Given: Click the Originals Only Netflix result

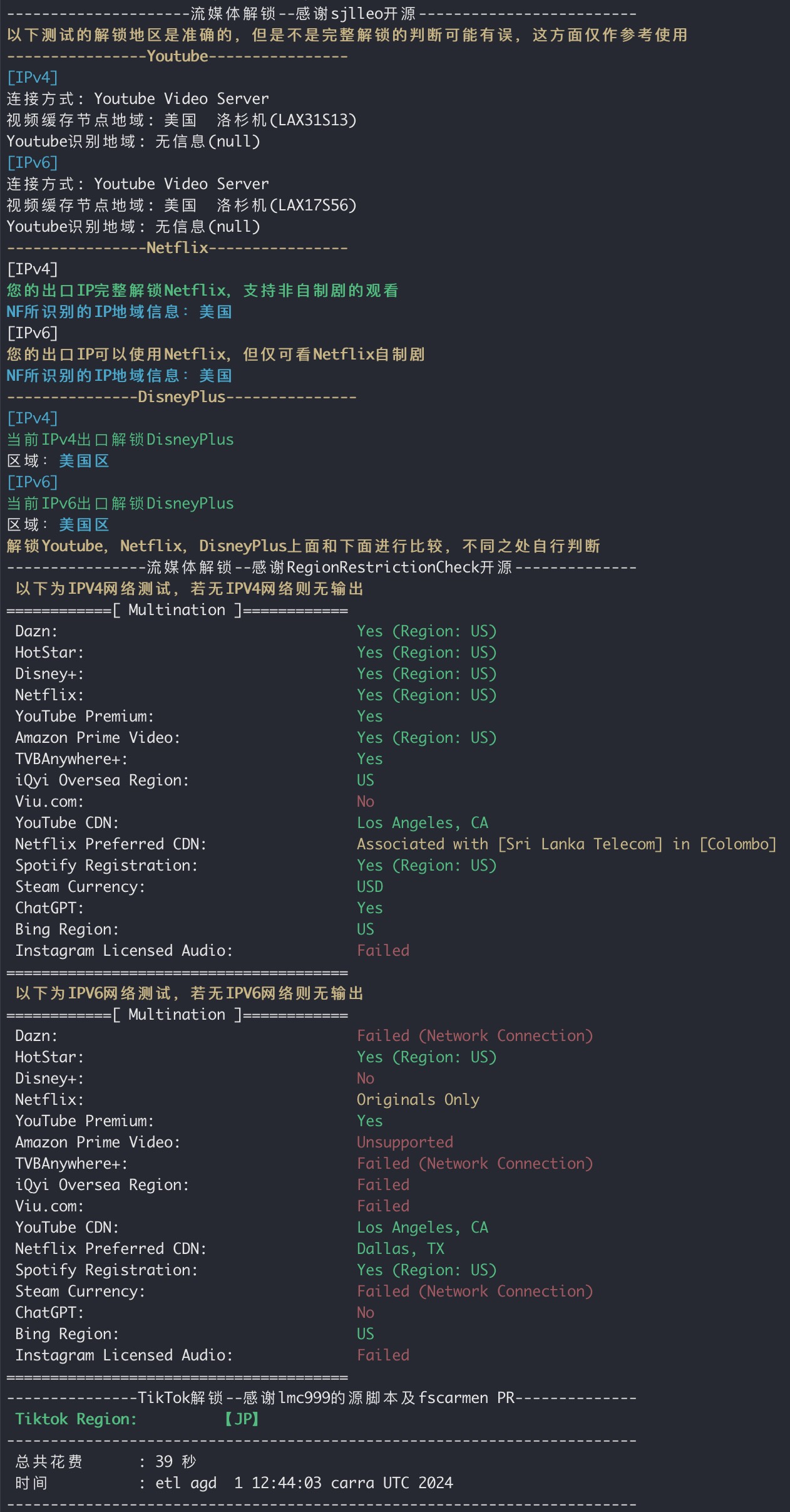Looking at the screenshot, I should point(418,1100).
